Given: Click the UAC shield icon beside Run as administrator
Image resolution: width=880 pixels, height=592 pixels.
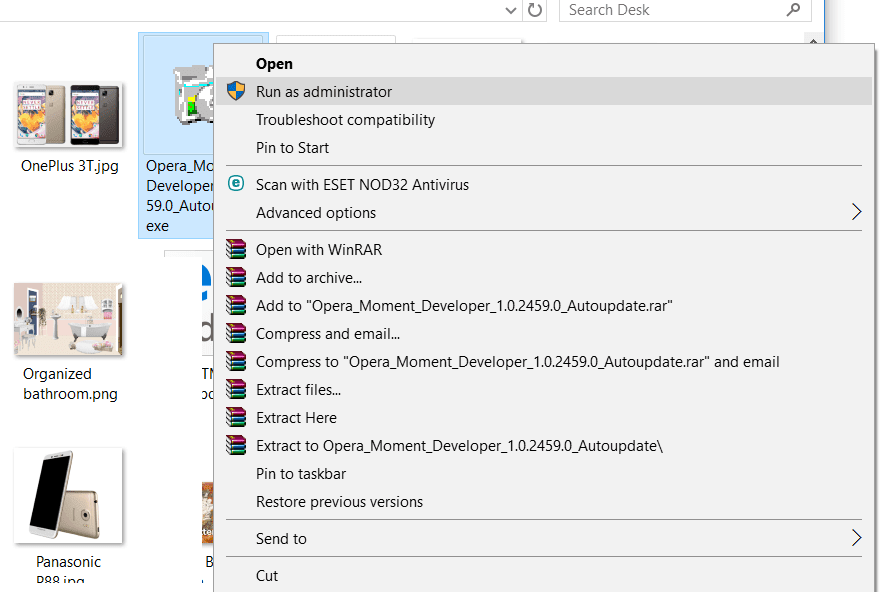Looking at the screenshot, I should coord(236,91).
